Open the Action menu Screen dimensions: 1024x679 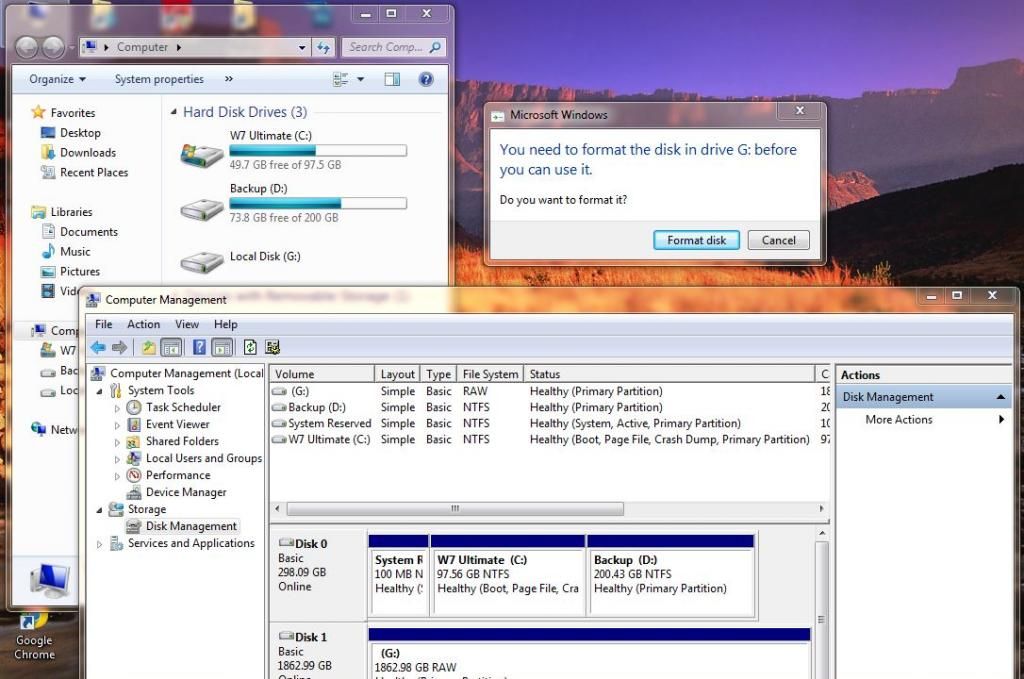143,324
